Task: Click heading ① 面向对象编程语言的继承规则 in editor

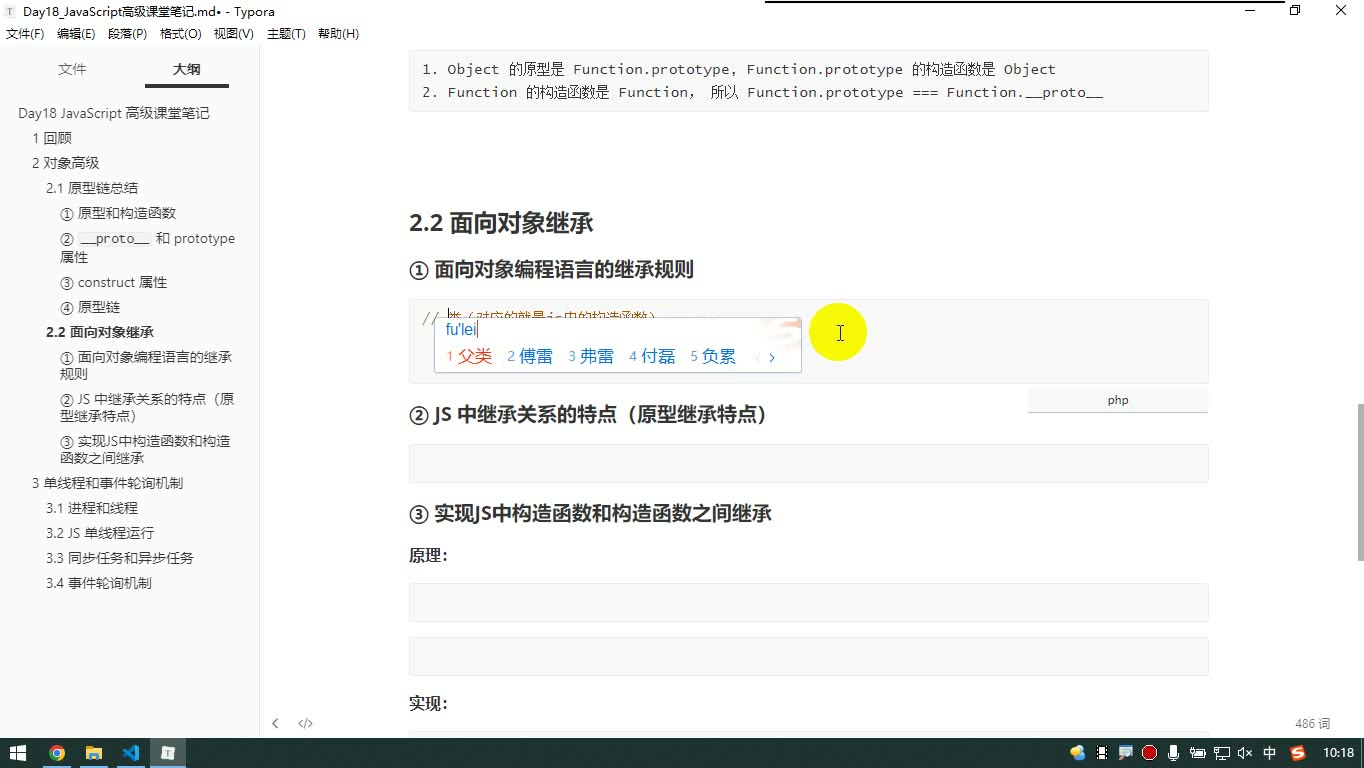Action: [551, 270]
